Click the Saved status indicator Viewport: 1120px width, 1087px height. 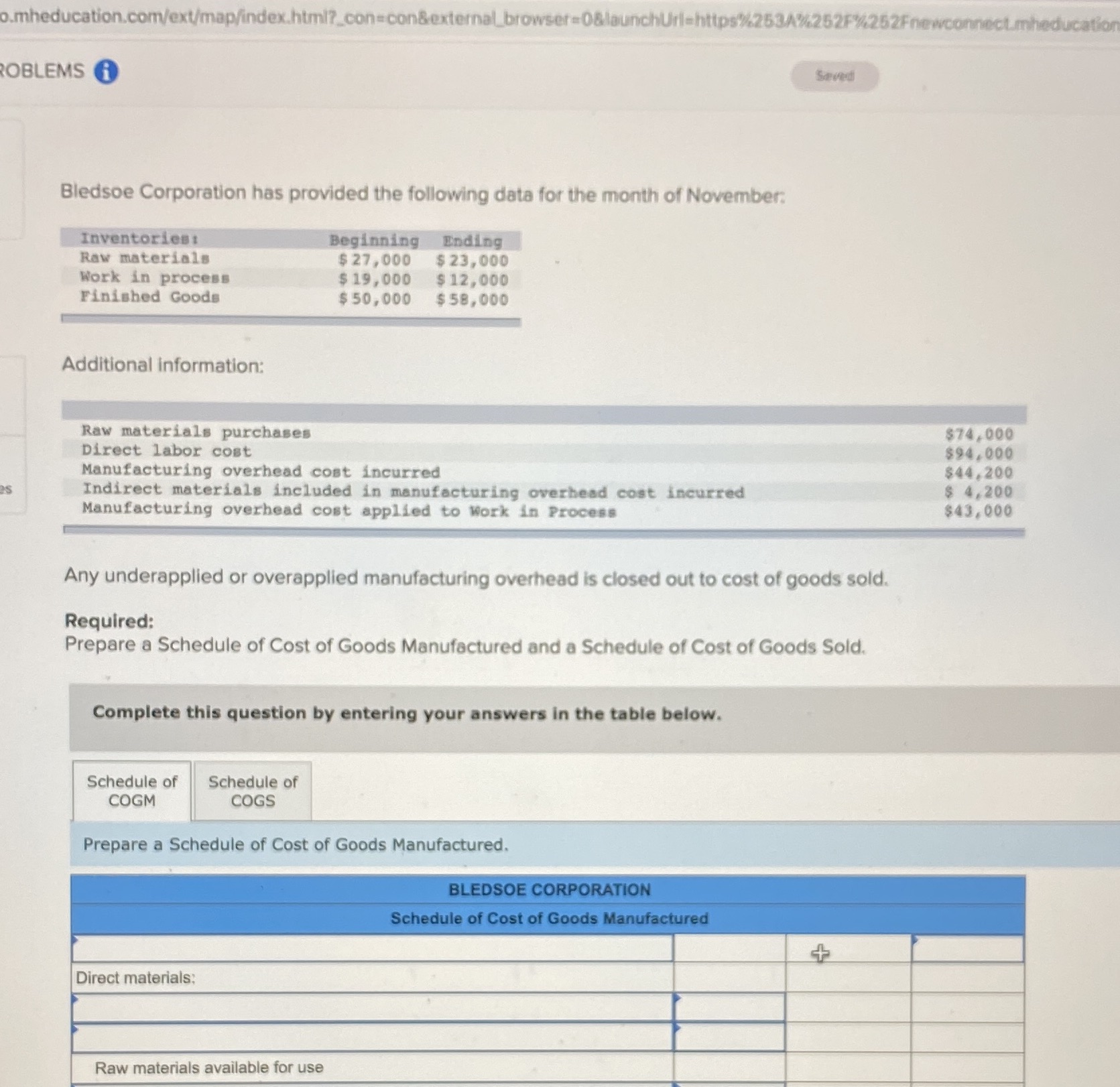[833, 76]
